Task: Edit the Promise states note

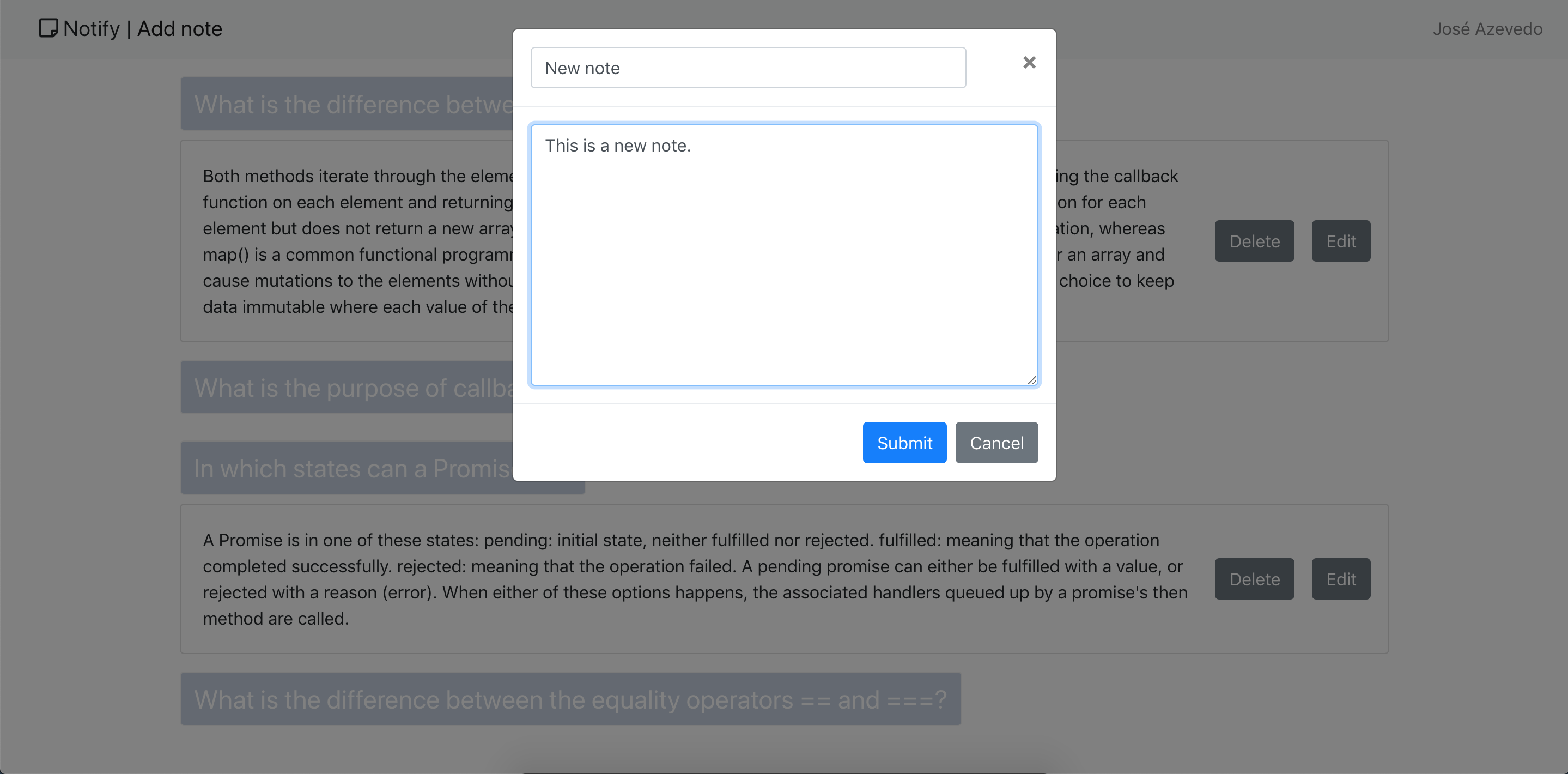Action: coord(1340,579)
